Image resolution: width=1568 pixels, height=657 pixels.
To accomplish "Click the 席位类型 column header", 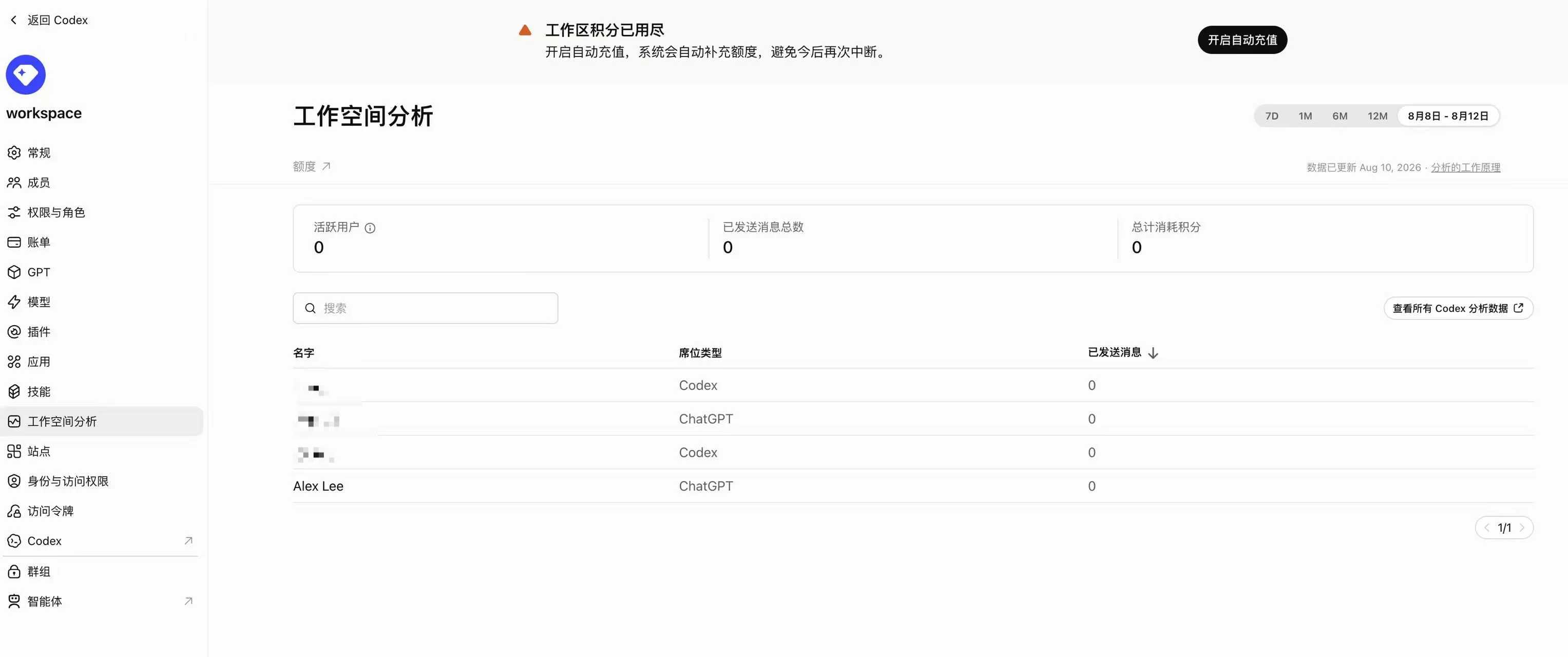I will (x=700, y=353).
